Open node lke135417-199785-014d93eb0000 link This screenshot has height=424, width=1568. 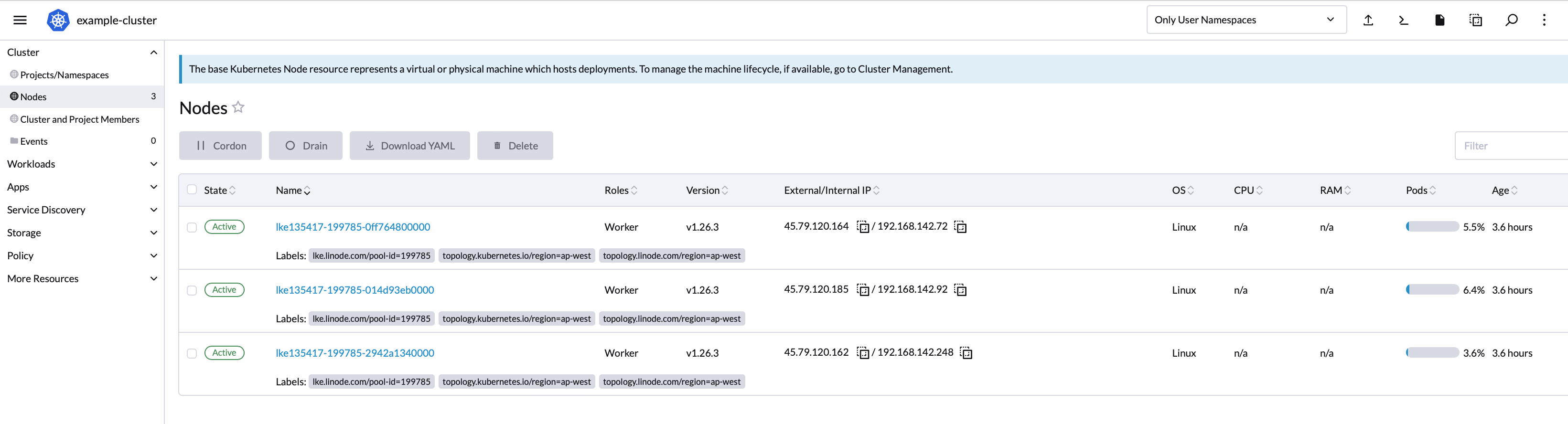click(355, 290)
